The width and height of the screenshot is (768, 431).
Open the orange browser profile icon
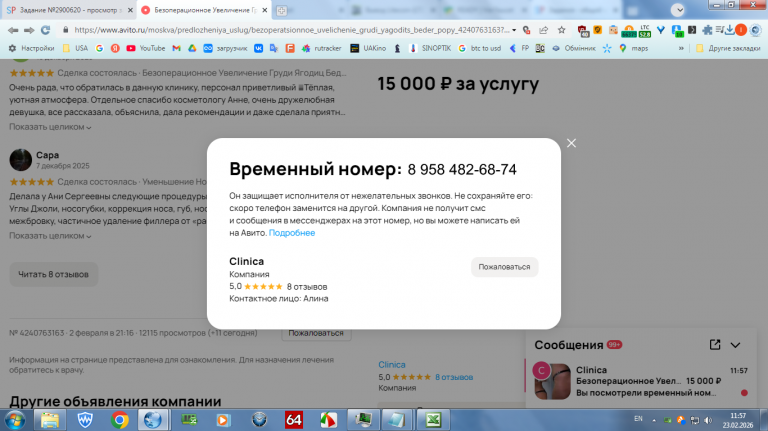[741, 30]
